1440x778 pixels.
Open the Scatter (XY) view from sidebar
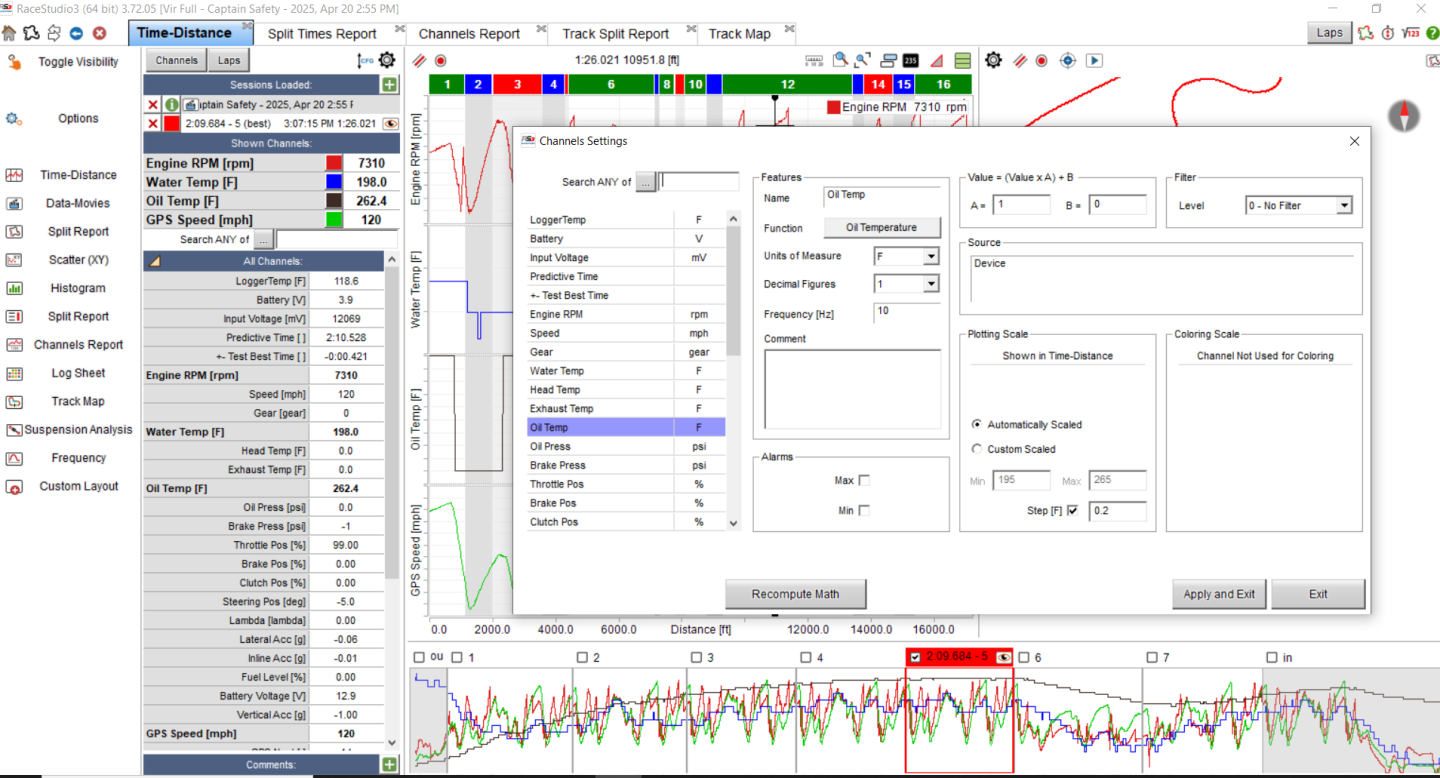click(79, 260)
